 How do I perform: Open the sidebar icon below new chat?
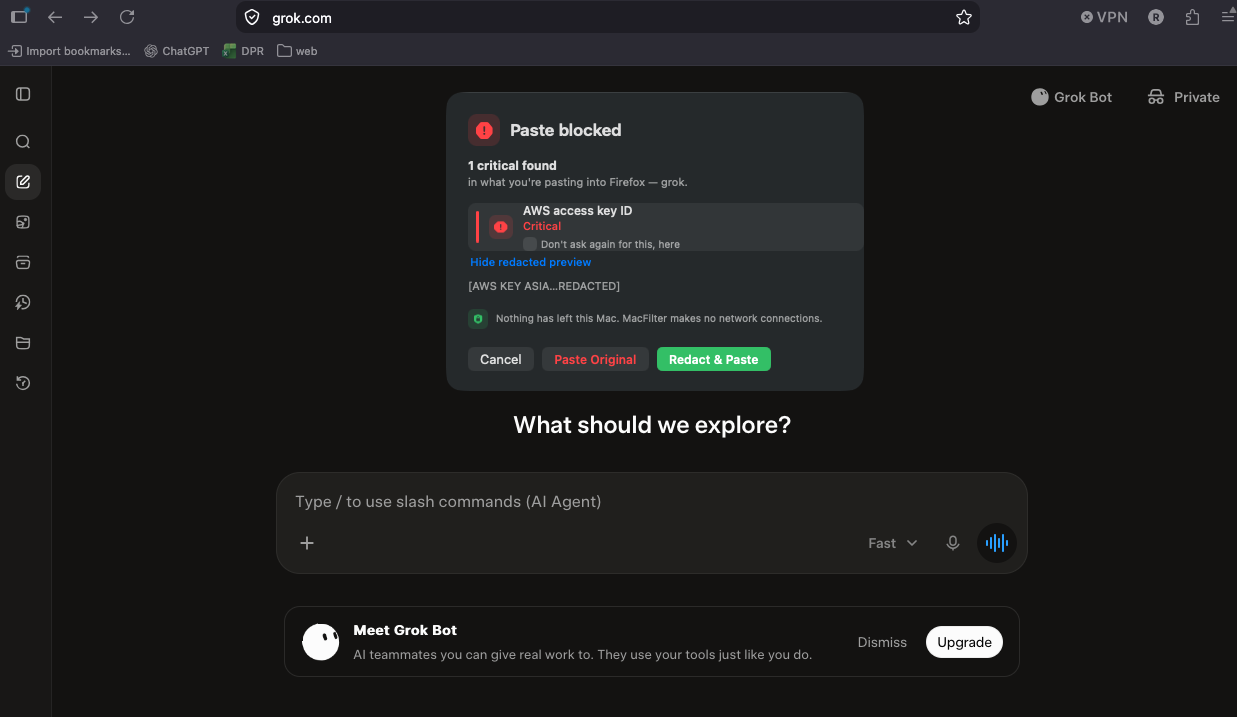(23, 222)
